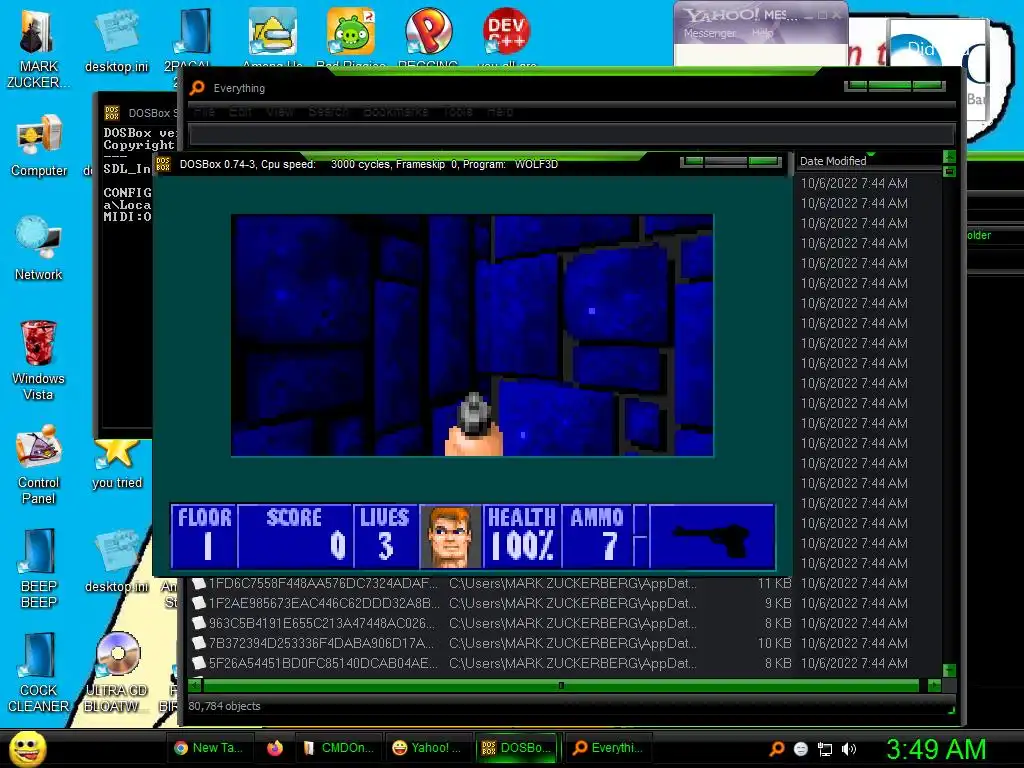Select the BEEP BEEP shortcut icon

coord(39,569)
